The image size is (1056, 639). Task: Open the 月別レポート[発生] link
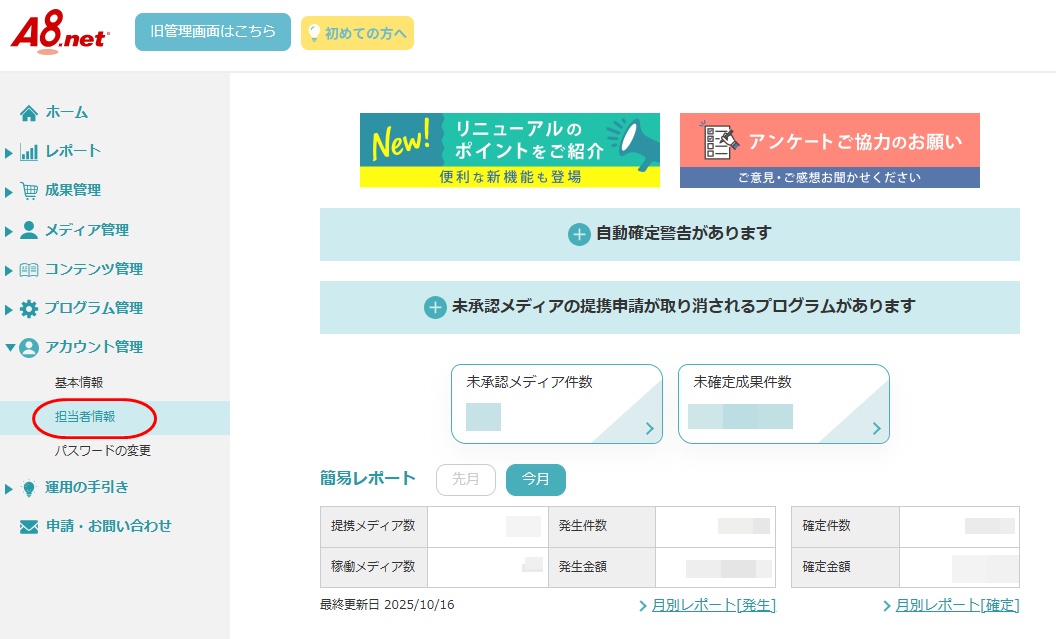click(x=713, y=605)
